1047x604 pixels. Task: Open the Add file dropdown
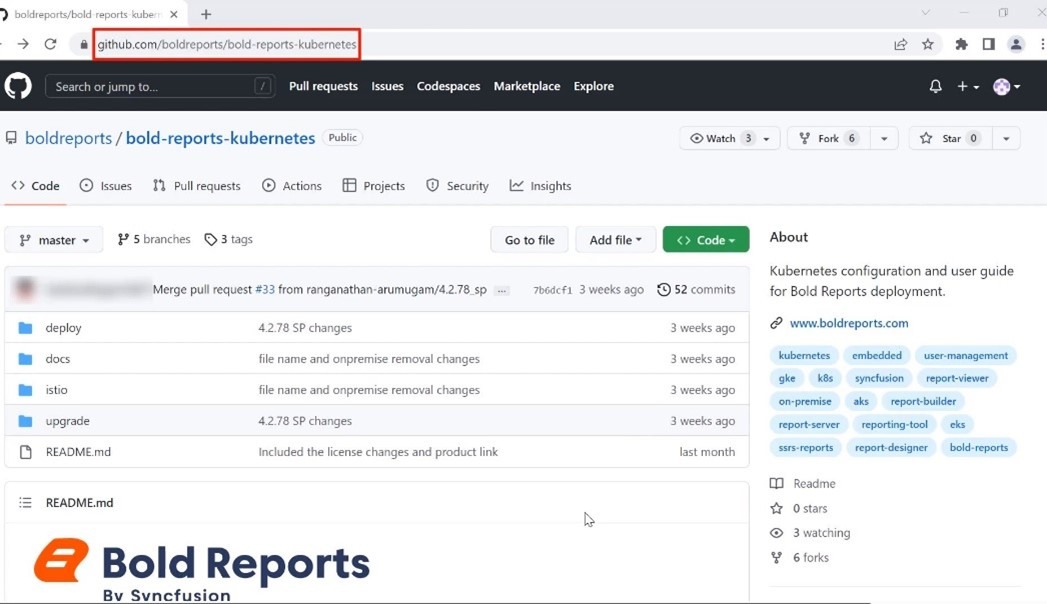pos(615,239)
